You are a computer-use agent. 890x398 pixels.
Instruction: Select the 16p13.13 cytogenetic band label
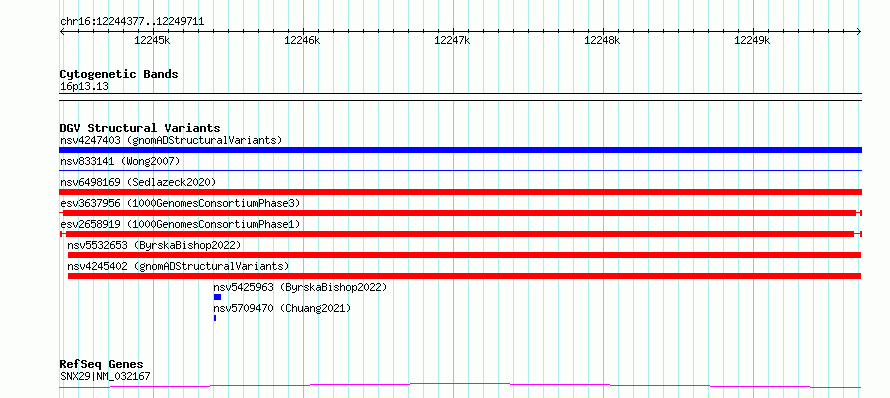[84, 86]
